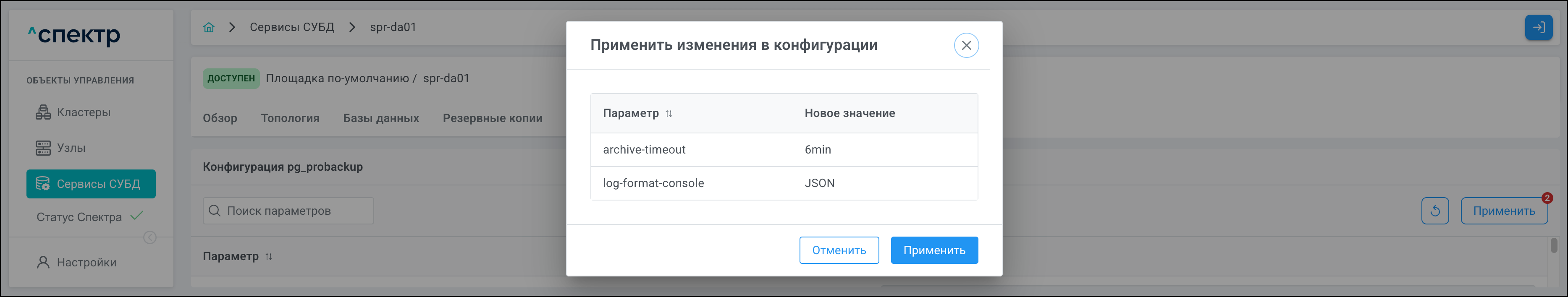This screenshot has height=297, width=1568.
Task: Open Узлы in the sidebar
Action: pyautogui.click(x=71, y=148)
